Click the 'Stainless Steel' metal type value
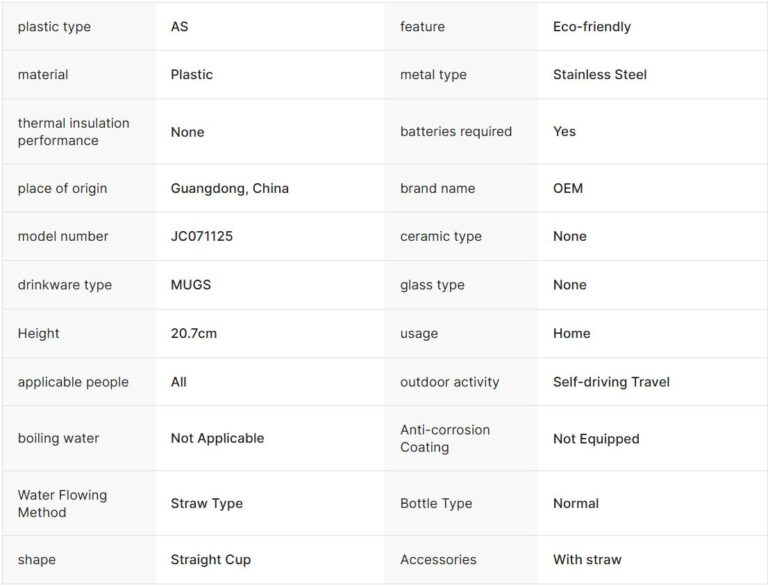This screenshot has width=768, height=585. 599,74
